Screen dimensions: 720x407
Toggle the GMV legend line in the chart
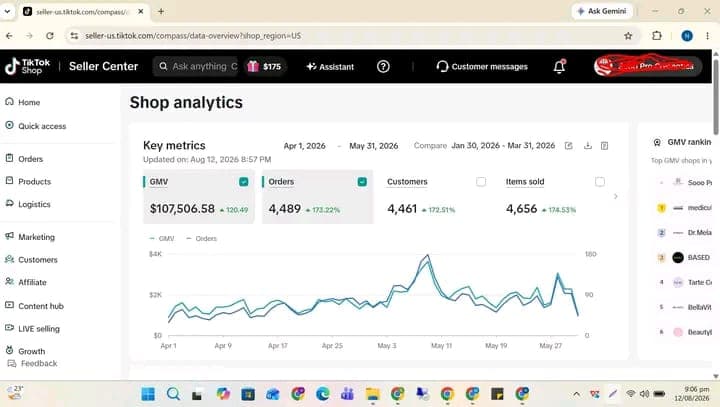tap(162, 238)
